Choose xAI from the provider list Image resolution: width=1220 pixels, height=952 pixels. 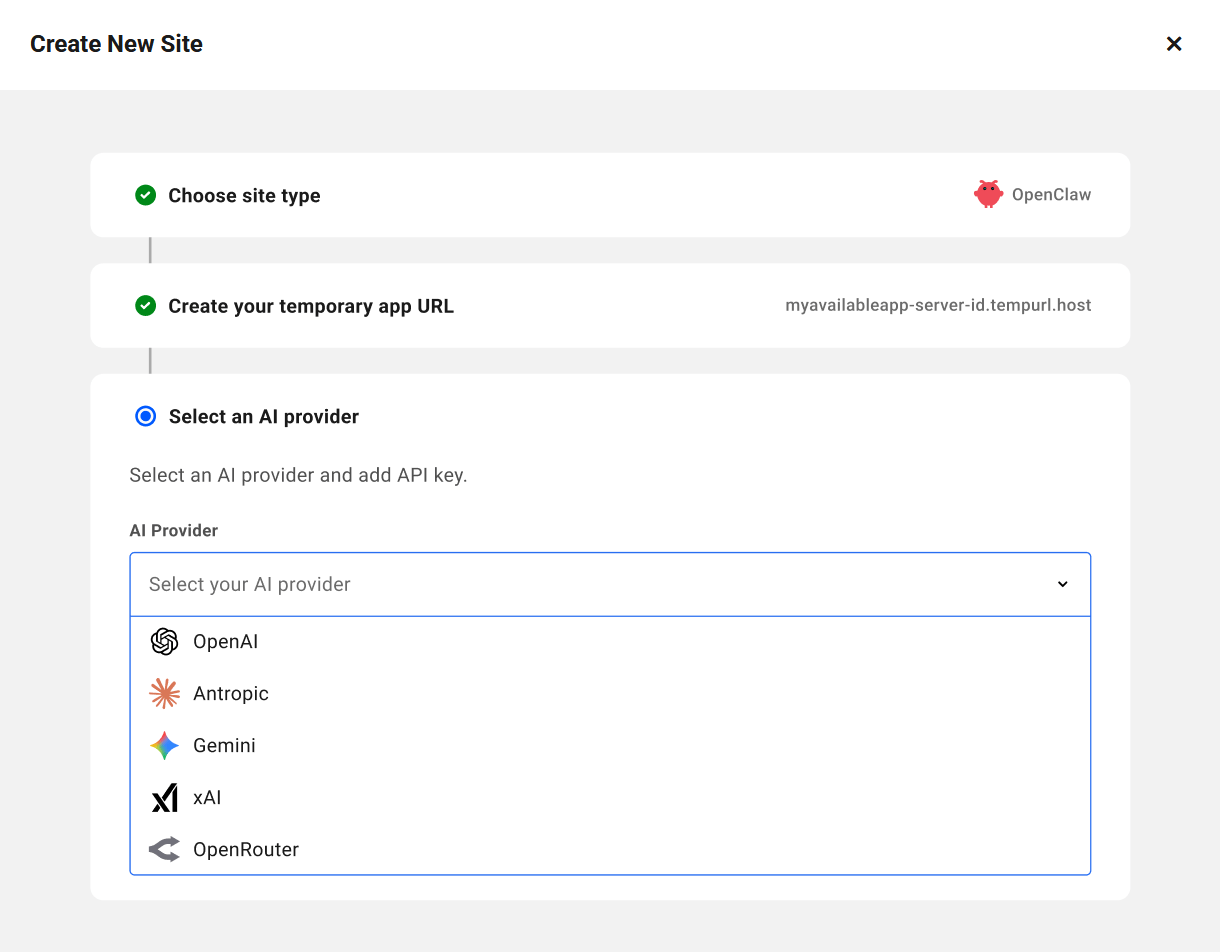tap(610, 798)
